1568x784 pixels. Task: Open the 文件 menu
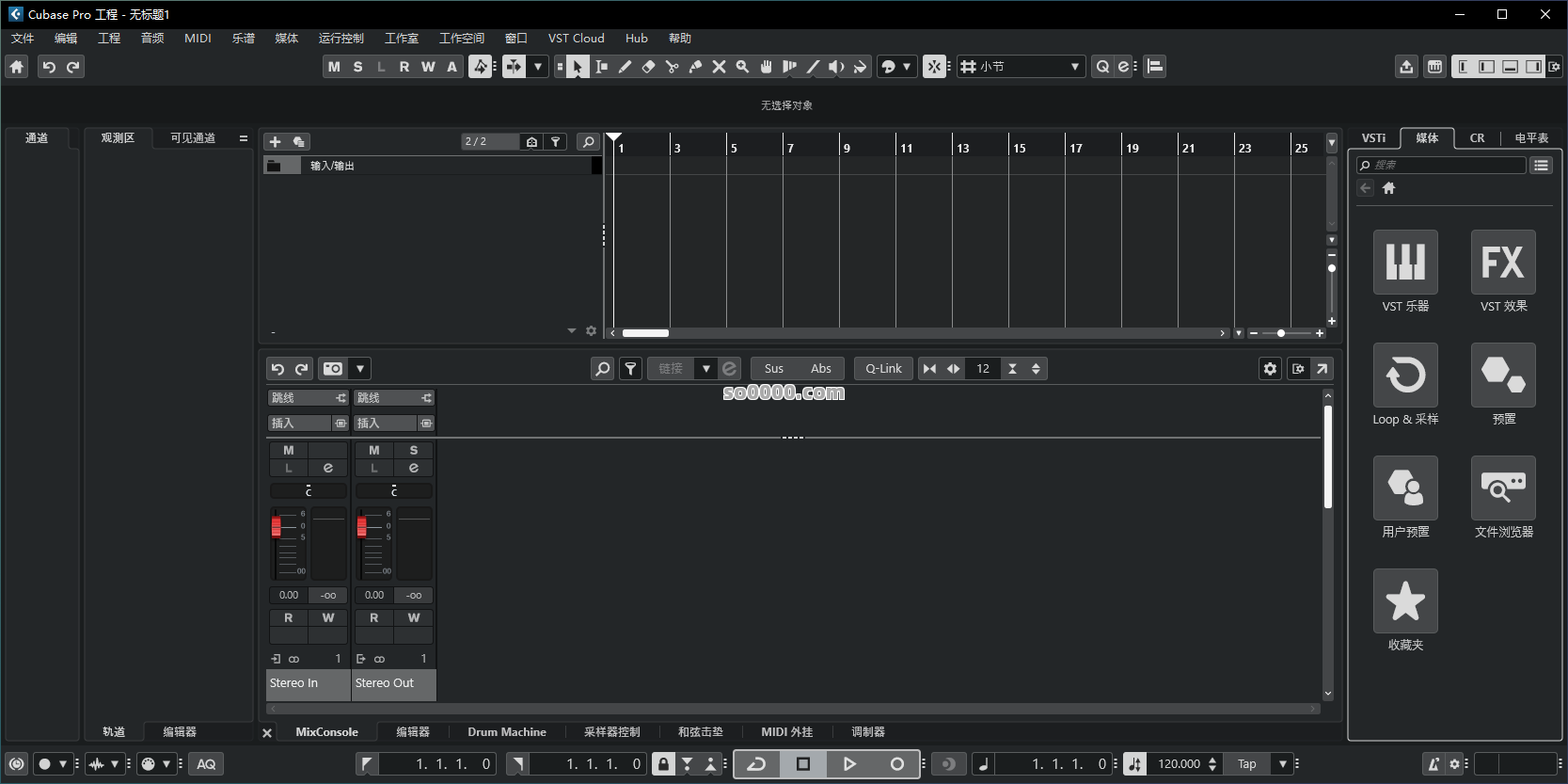click(23, 39)
